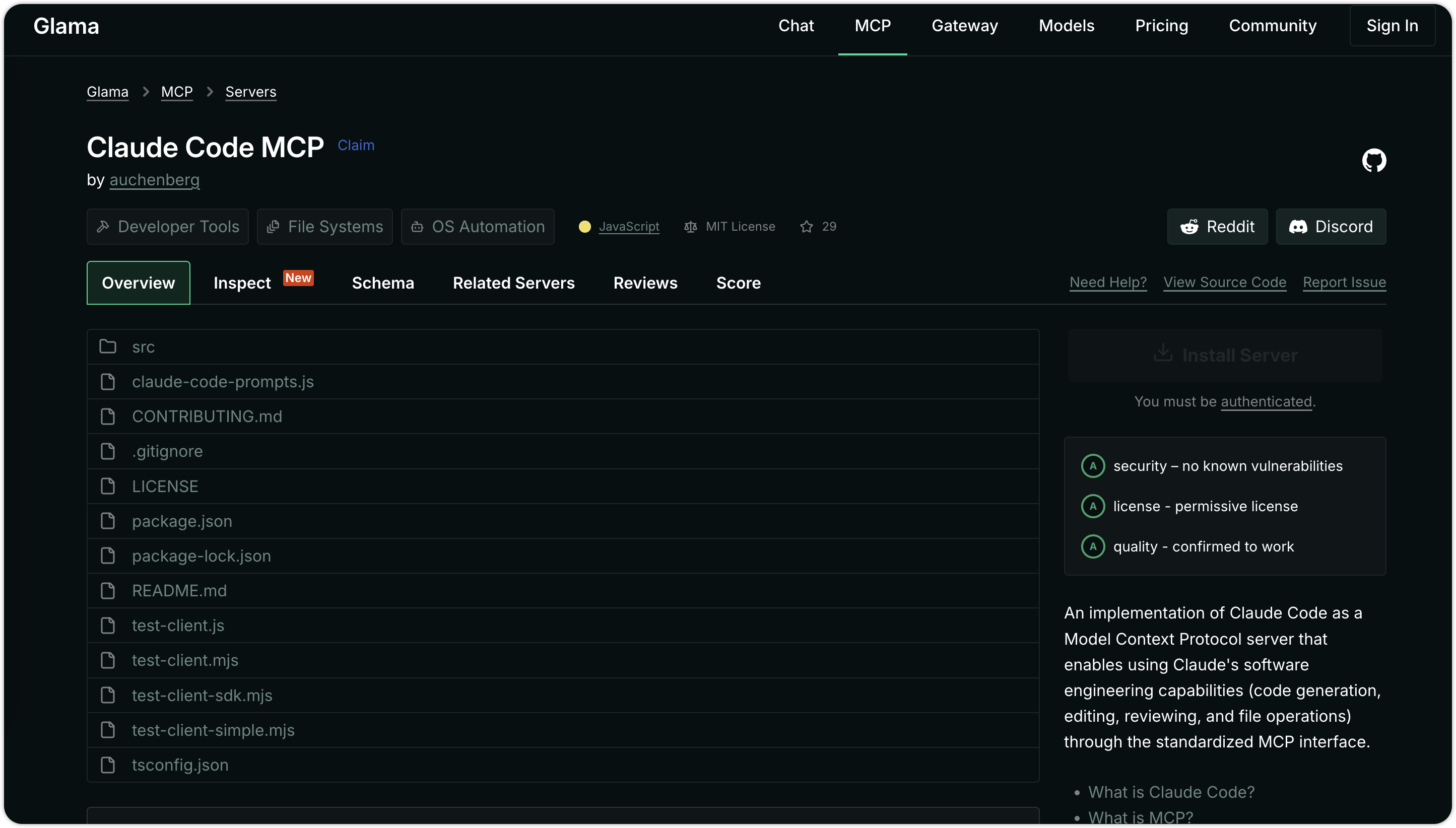Select the OS Automation category tag
Viewport: 1456px width, 828px height.
tap(478, 226)
